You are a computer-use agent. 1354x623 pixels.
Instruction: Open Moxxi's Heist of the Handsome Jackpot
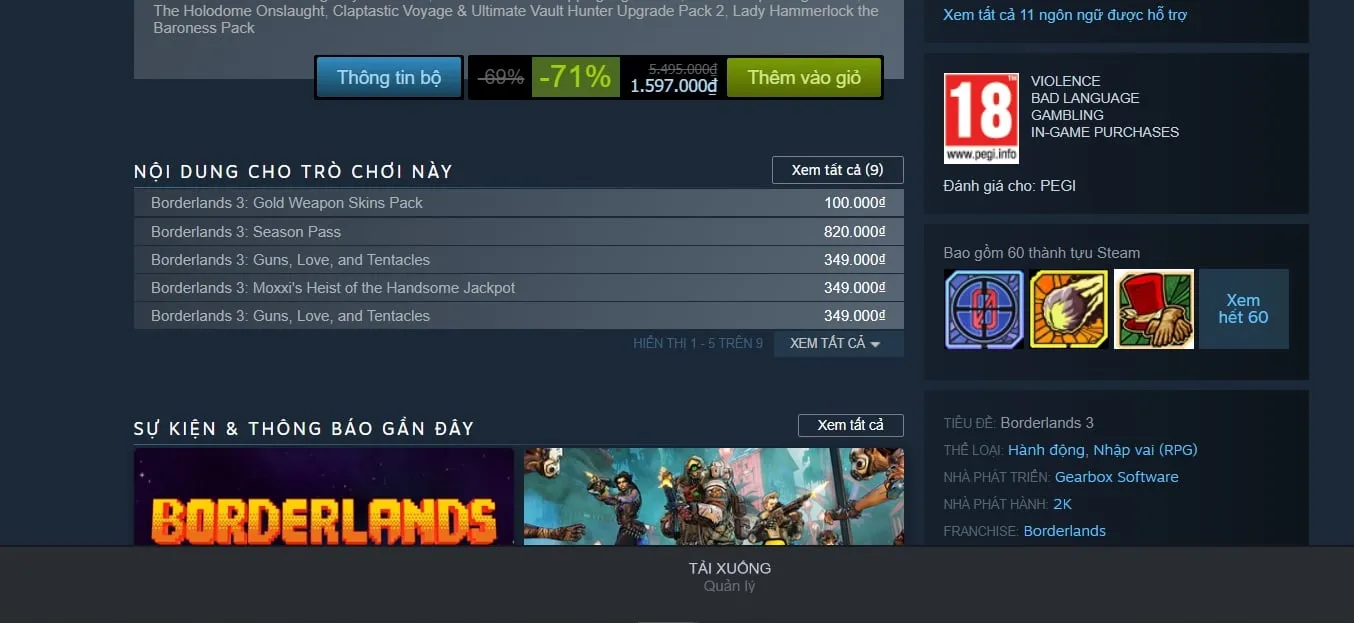pyautogui.click(x=518, y=288)
